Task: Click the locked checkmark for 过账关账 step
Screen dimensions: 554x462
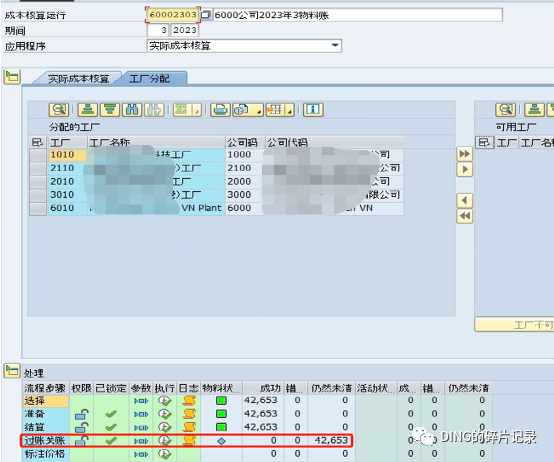Action: tap(111, 440)
